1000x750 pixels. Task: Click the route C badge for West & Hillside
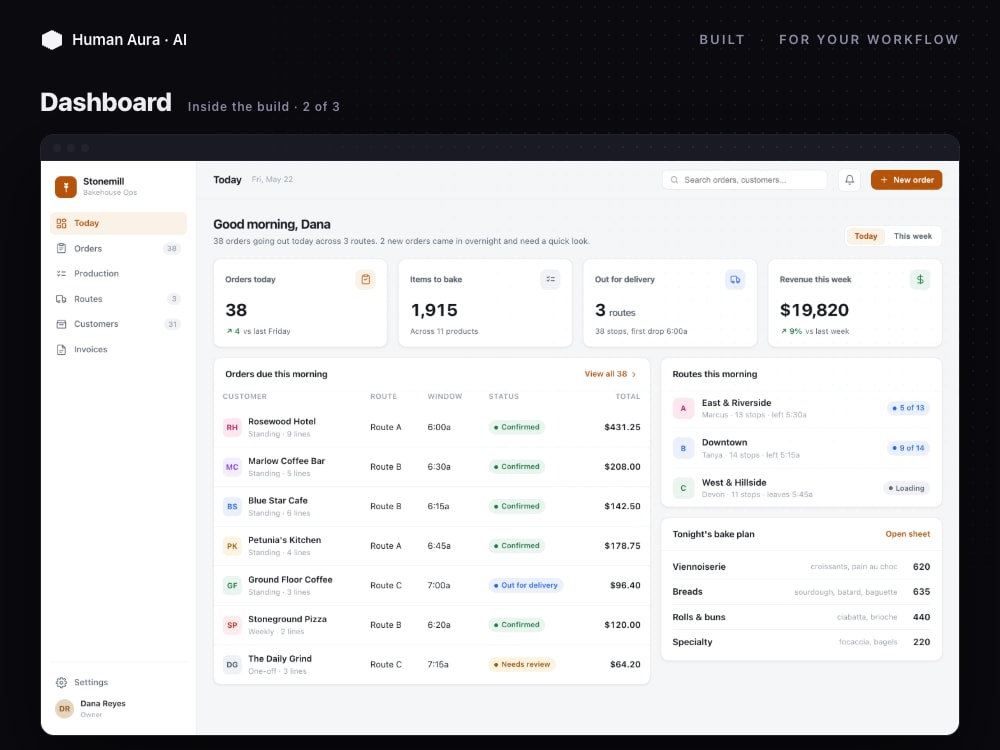click(x=683, y=488)
